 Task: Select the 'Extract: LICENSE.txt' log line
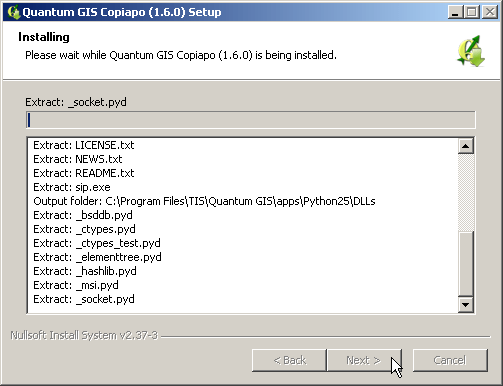click(84, 145)
